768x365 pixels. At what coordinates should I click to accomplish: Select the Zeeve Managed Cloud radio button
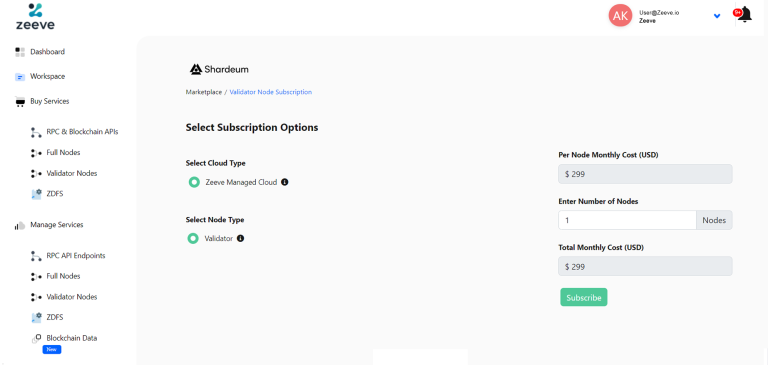tap(194, 182)
